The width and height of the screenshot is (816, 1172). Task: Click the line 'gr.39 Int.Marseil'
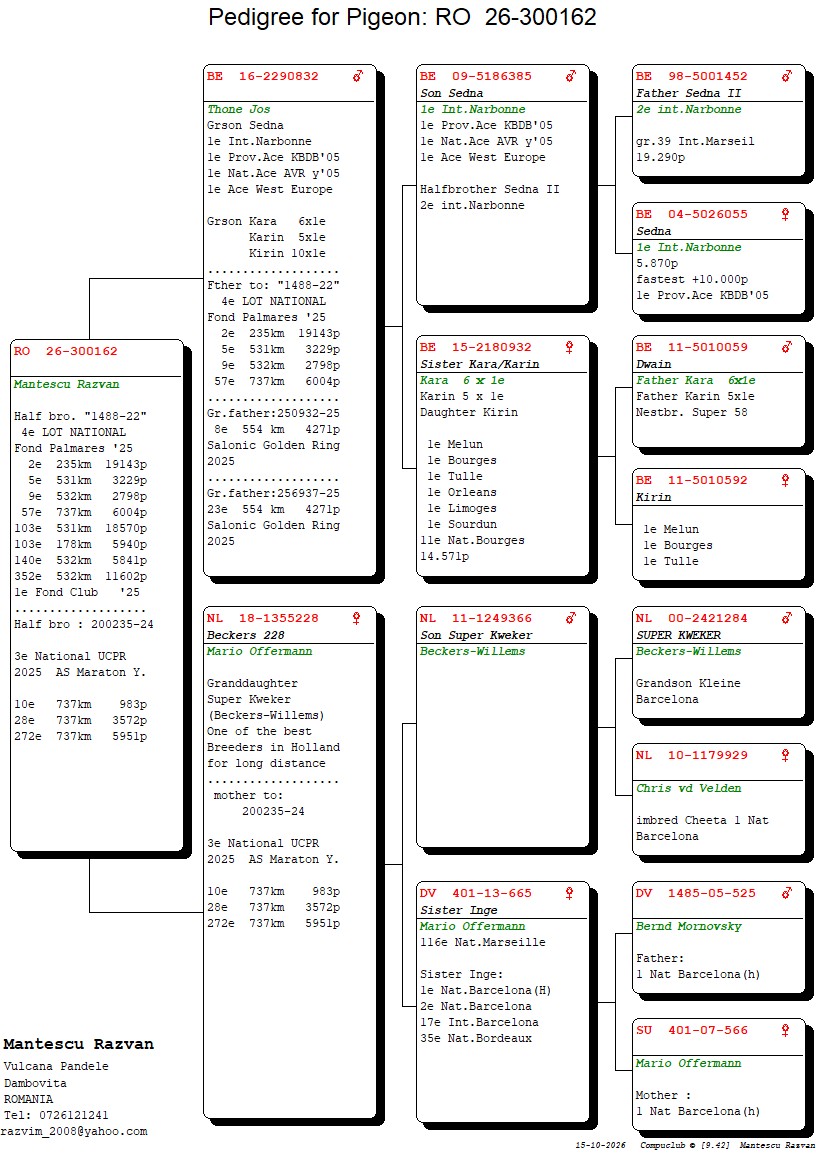695,141
